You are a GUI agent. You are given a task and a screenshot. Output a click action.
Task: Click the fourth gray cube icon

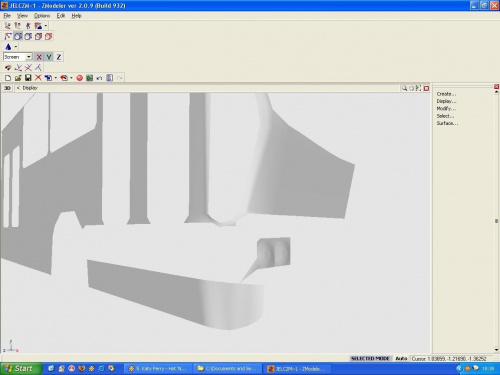[x=39, y=36]
